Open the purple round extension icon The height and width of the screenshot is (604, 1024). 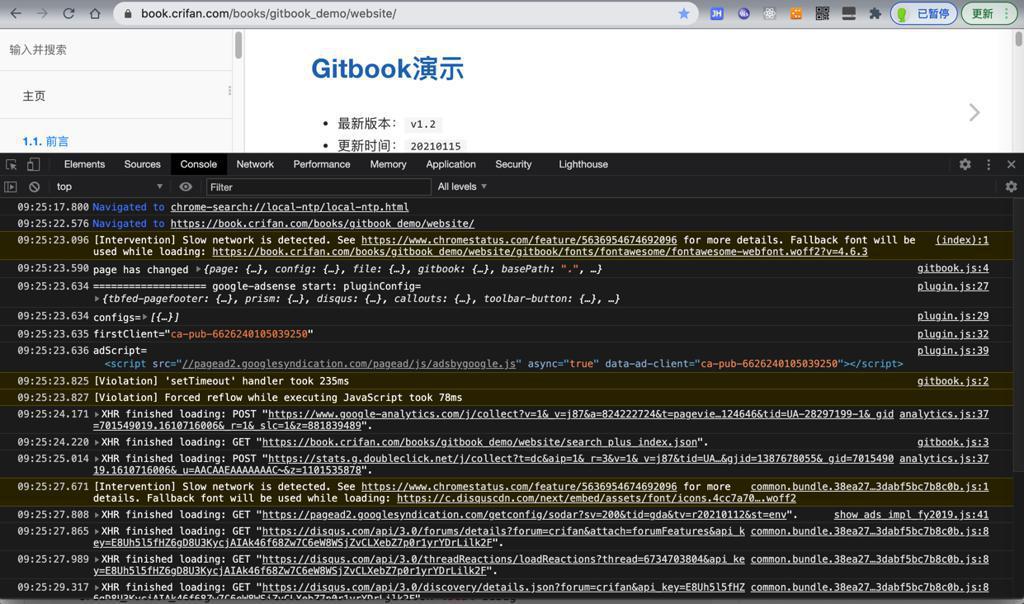(x=743, y=13)
